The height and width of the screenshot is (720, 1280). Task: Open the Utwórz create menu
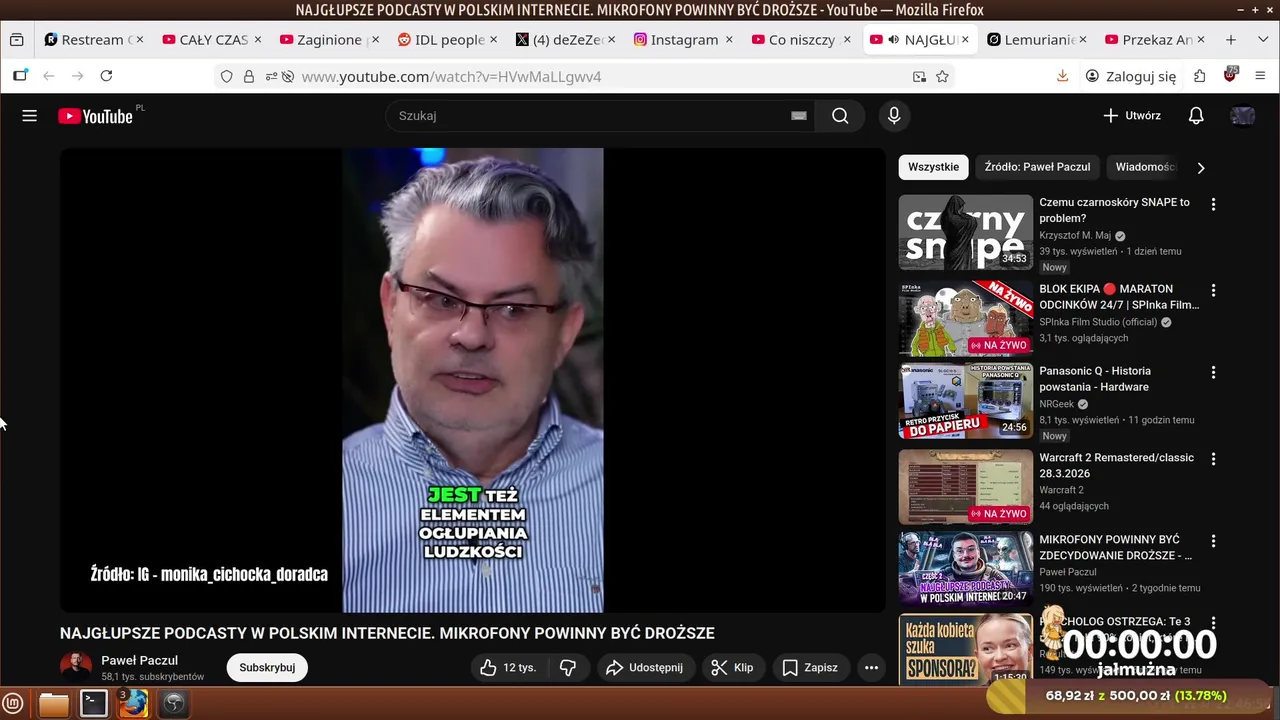1131,116
